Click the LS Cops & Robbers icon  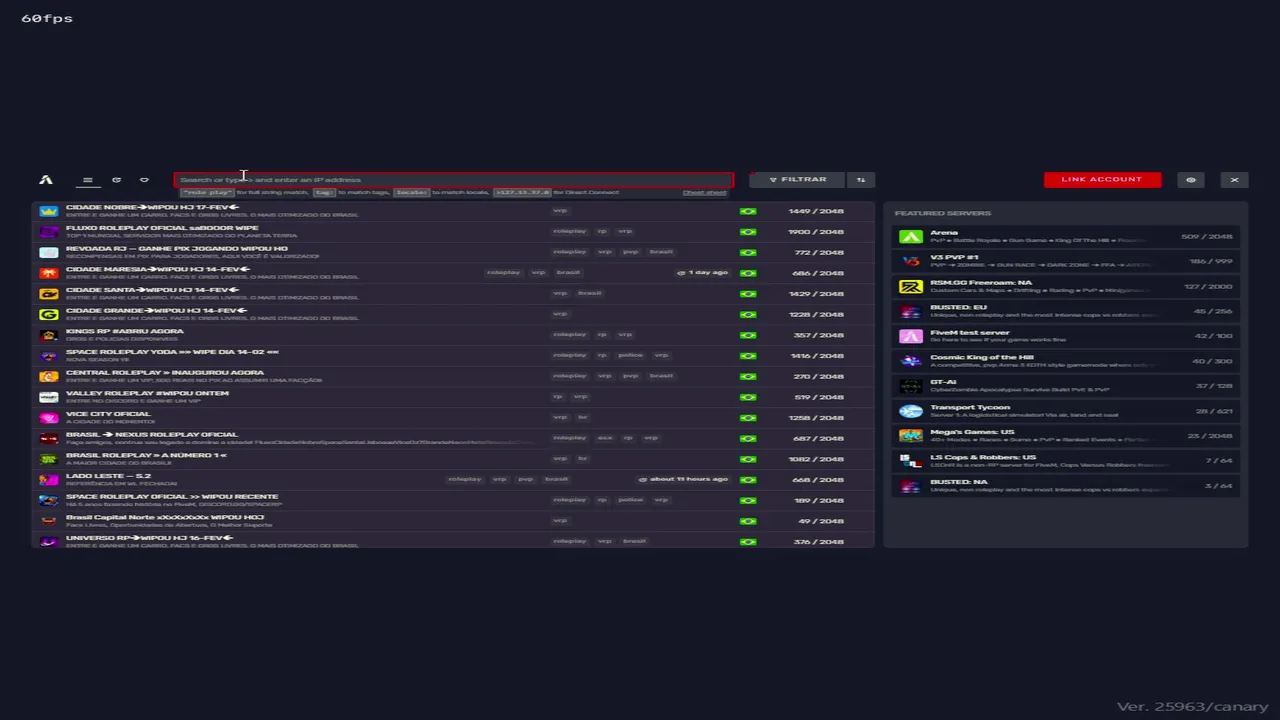coord(910,461)
